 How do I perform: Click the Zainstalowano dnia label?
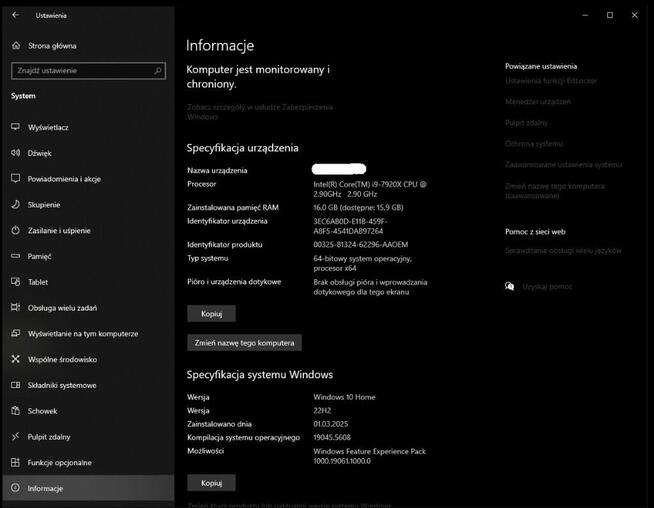pyautogui.click(x=219, y=424)
